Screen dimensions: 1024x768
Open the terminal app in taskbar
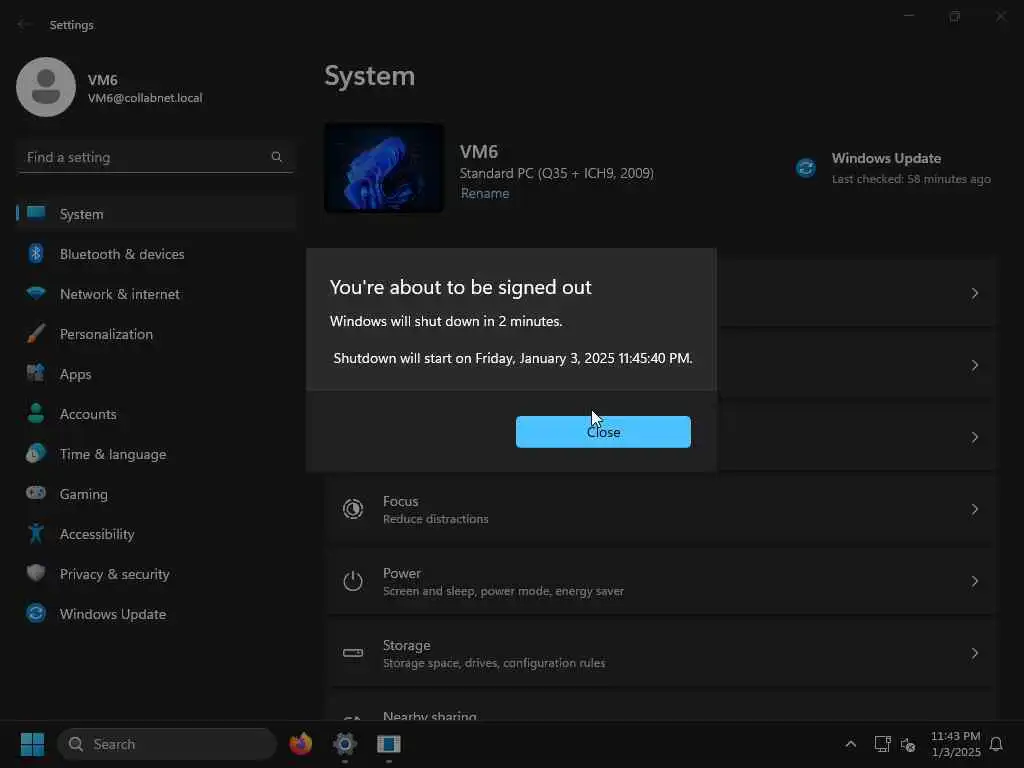[x=389, y=744]
